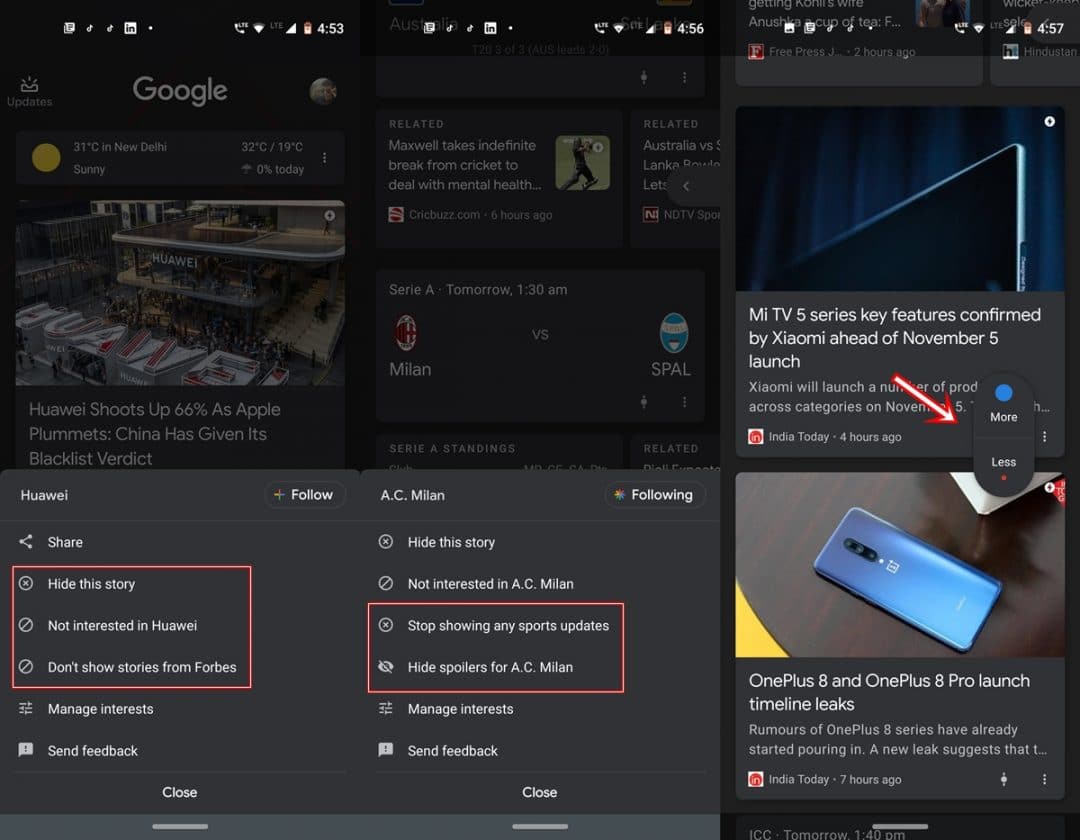Open OnePlus story three-dot menu
Screen dimensions: 1080x840
coord(1044,779)
